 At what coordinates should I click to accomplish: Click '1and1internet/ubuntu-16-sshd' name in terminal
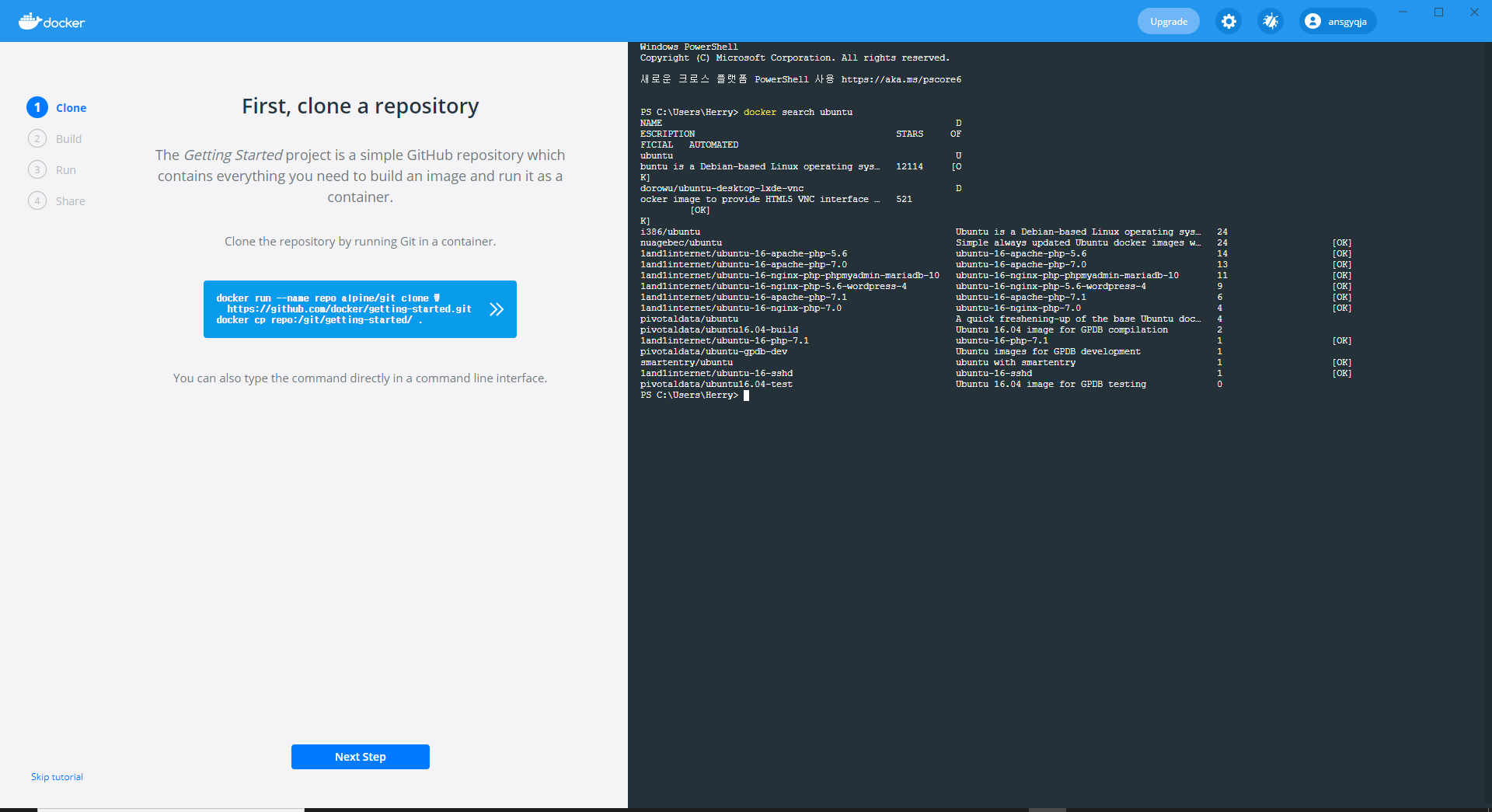click(x=716, y=373)
